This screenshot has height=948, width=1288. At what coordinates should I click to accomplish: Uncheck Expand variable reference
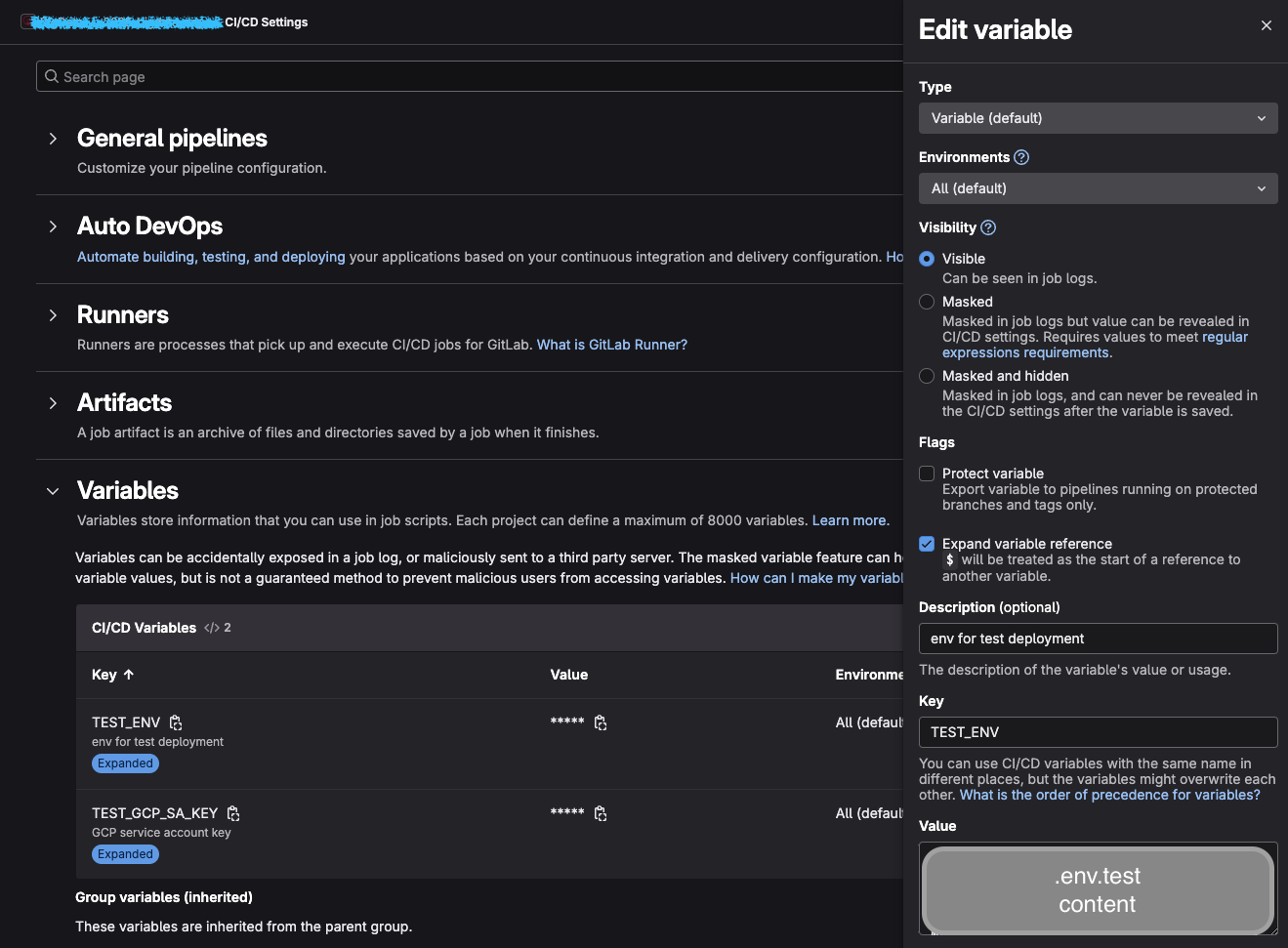[927, 544]
